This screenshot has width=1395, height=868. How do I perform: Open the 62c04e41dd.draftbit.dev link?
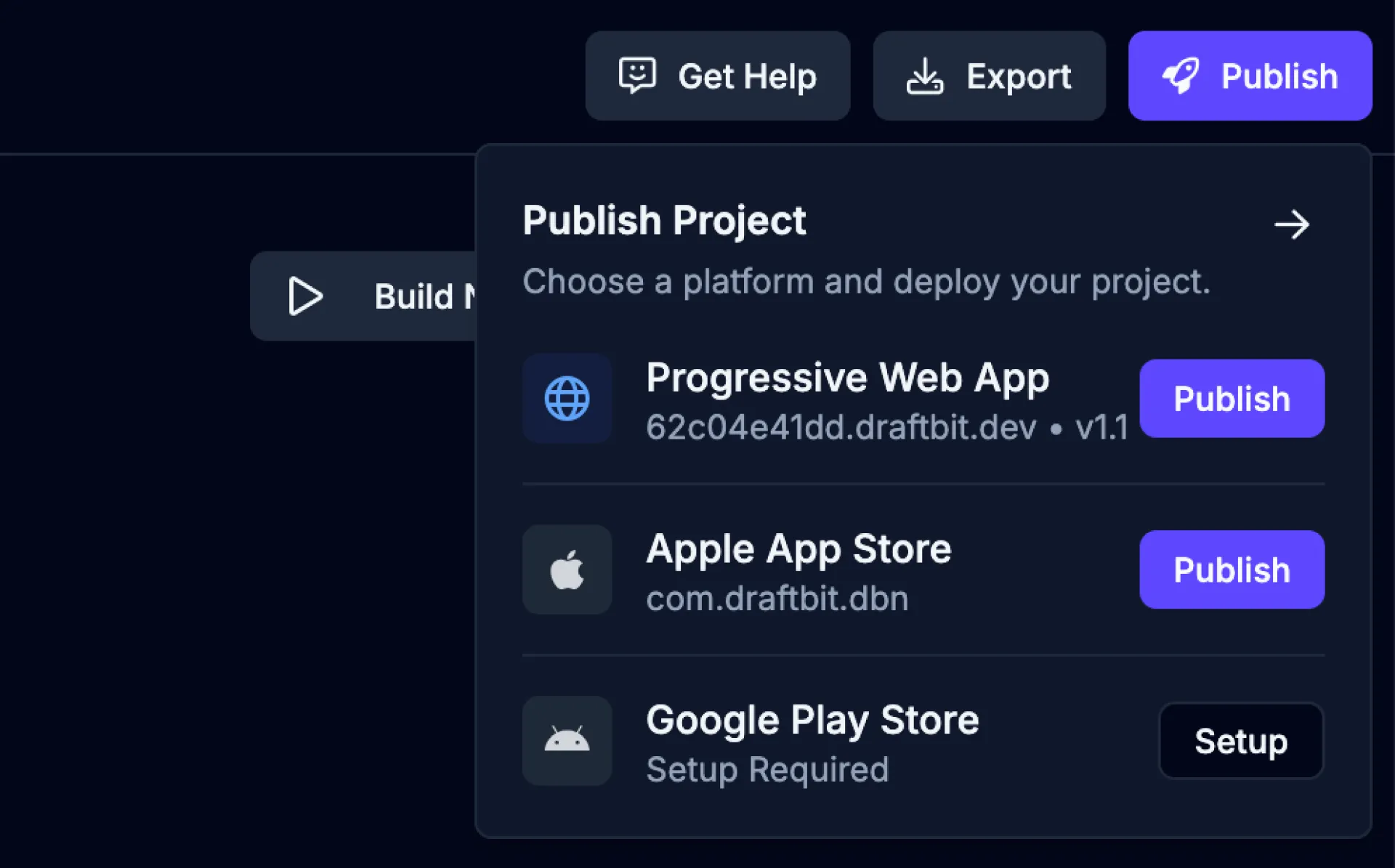[x=841, y=428]
